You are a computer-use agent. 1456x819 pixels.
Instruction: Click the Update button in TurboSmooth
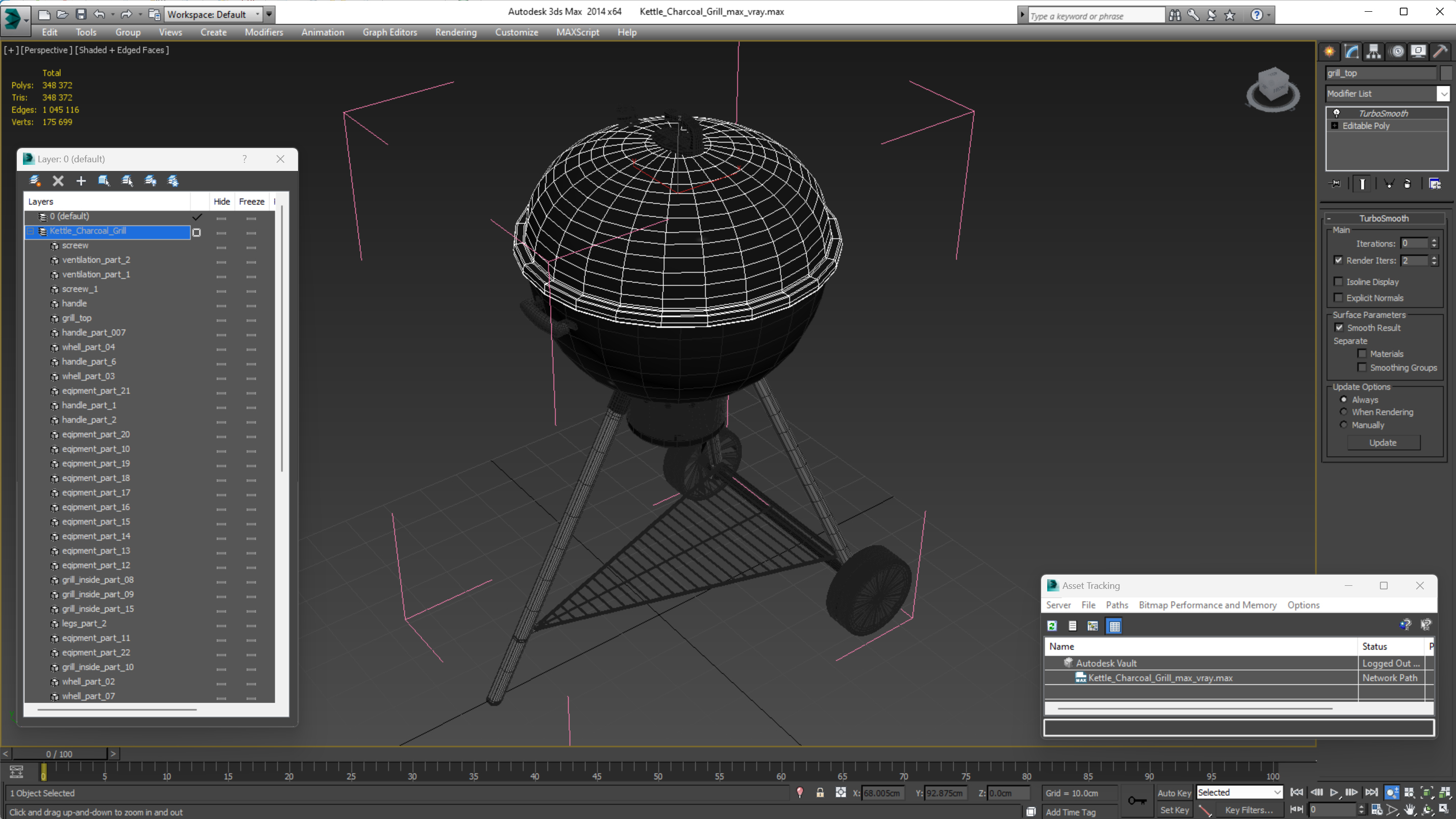pos(1383,442)
